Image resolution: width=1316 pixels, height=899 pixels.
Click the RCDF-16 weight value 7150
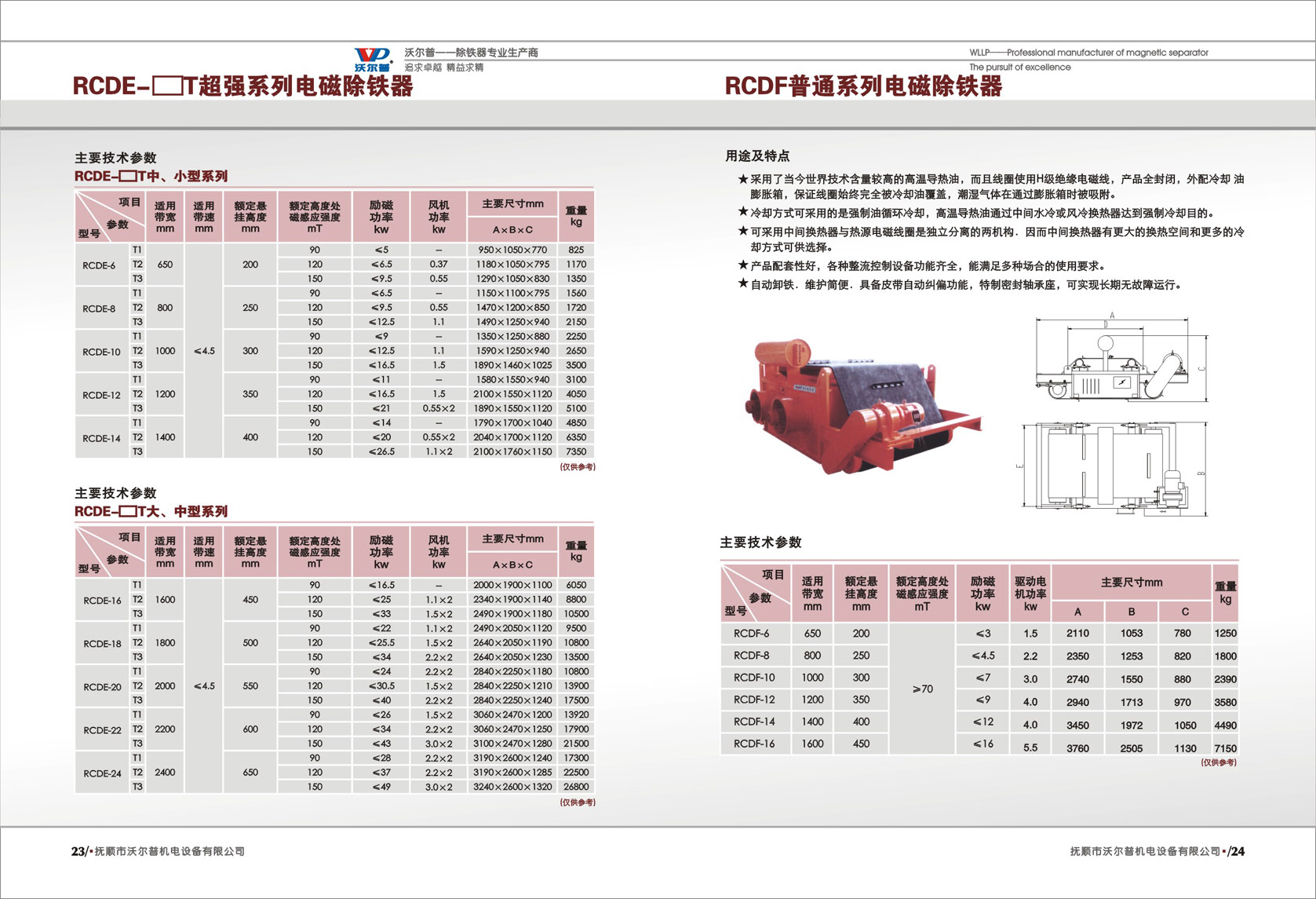1225,748
